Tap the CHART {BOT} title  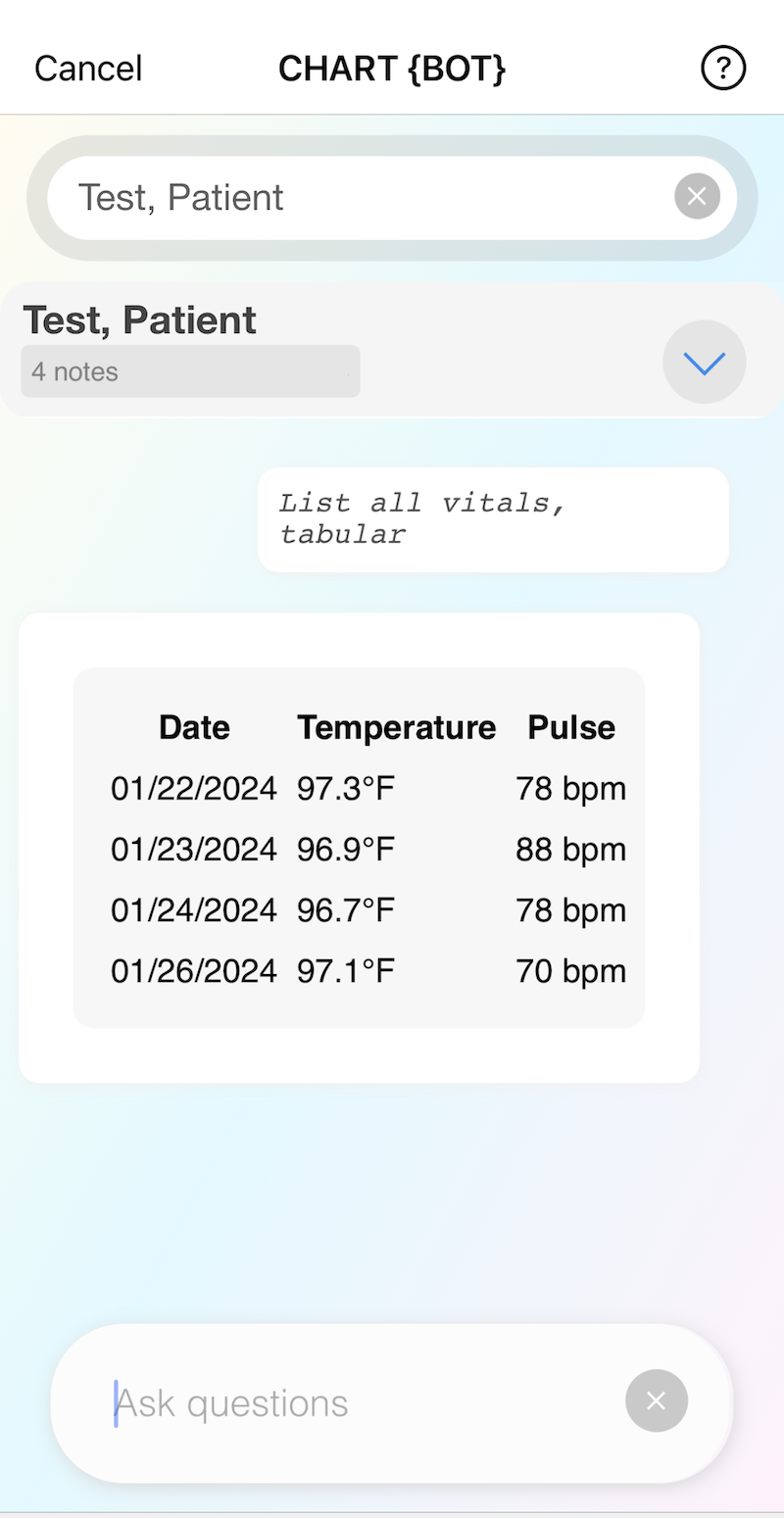tap(392, 69)
